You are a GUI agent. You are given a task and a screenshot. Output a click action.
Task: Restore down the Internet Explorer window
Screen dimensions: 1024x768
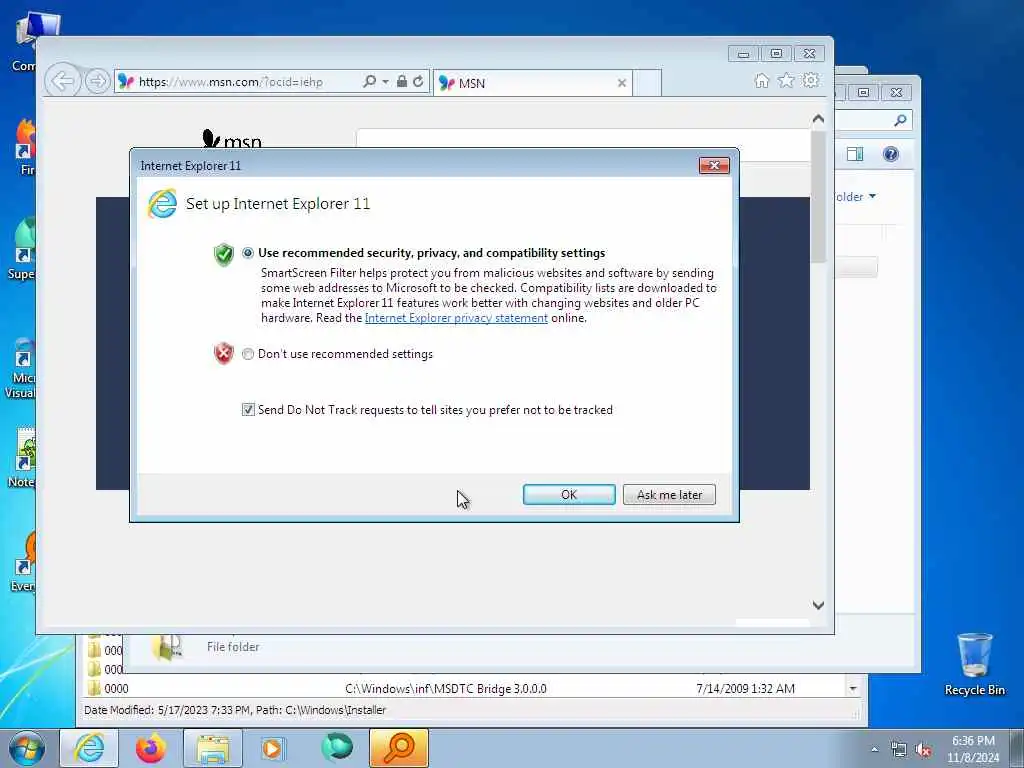(776, 54)
